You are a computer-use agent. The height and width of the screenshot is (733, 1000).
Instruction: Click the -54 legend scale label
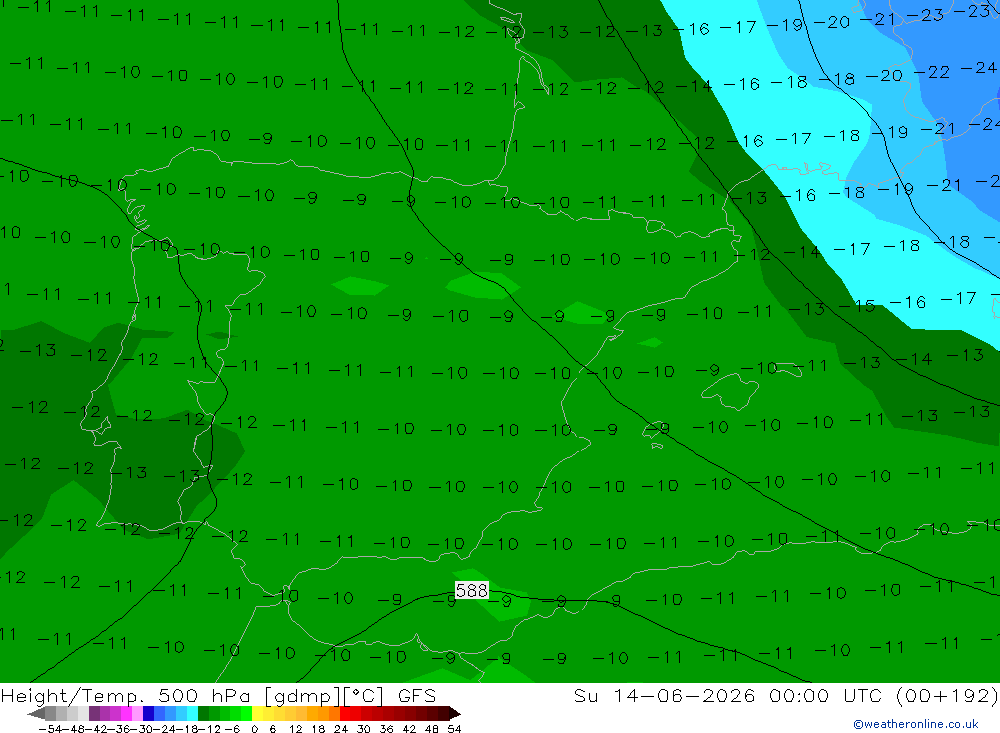point(50,729)
